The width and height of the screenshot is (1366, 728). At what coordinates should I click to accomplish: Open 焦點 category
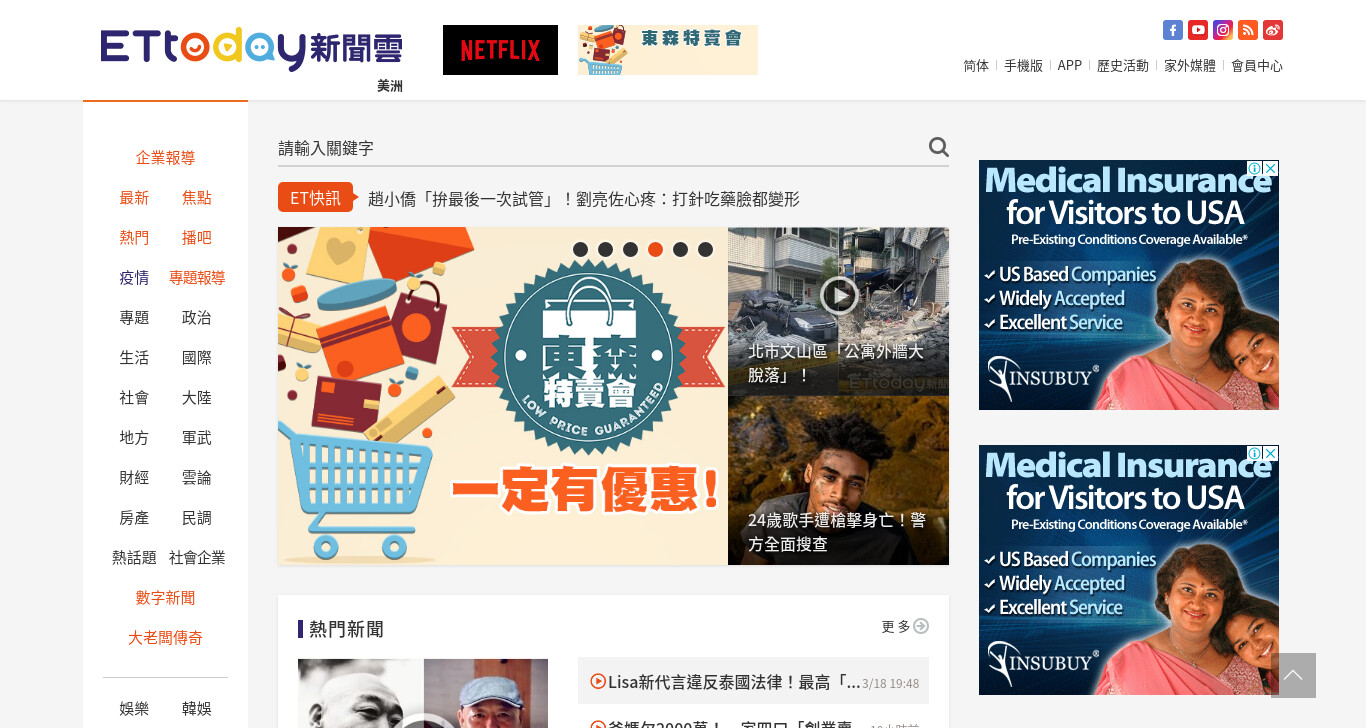click(197, 198)
